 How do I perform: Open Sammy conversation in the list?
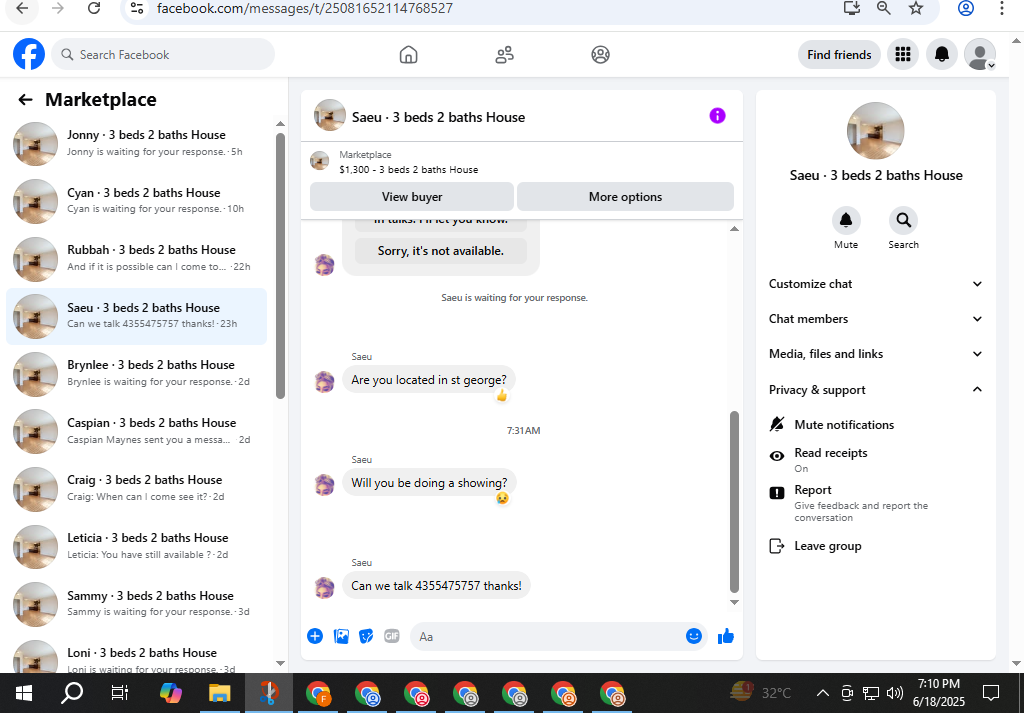tap(136, 603)
